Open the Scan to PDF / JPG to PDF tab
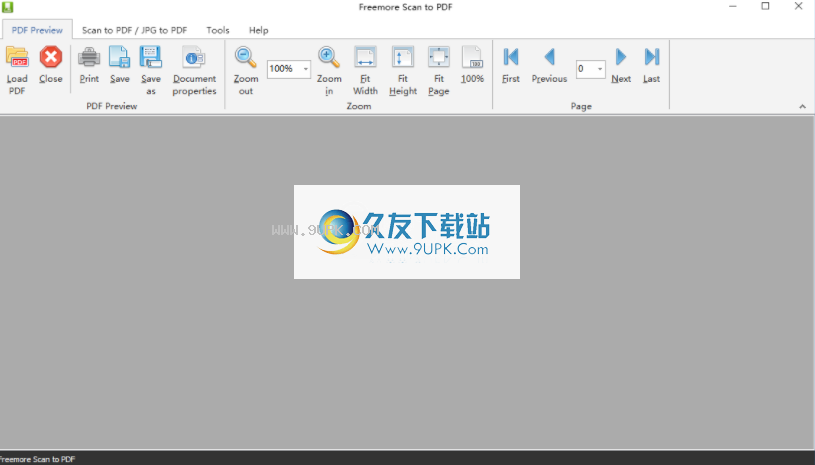Viewport: 815px width, 465px height. 134,30
